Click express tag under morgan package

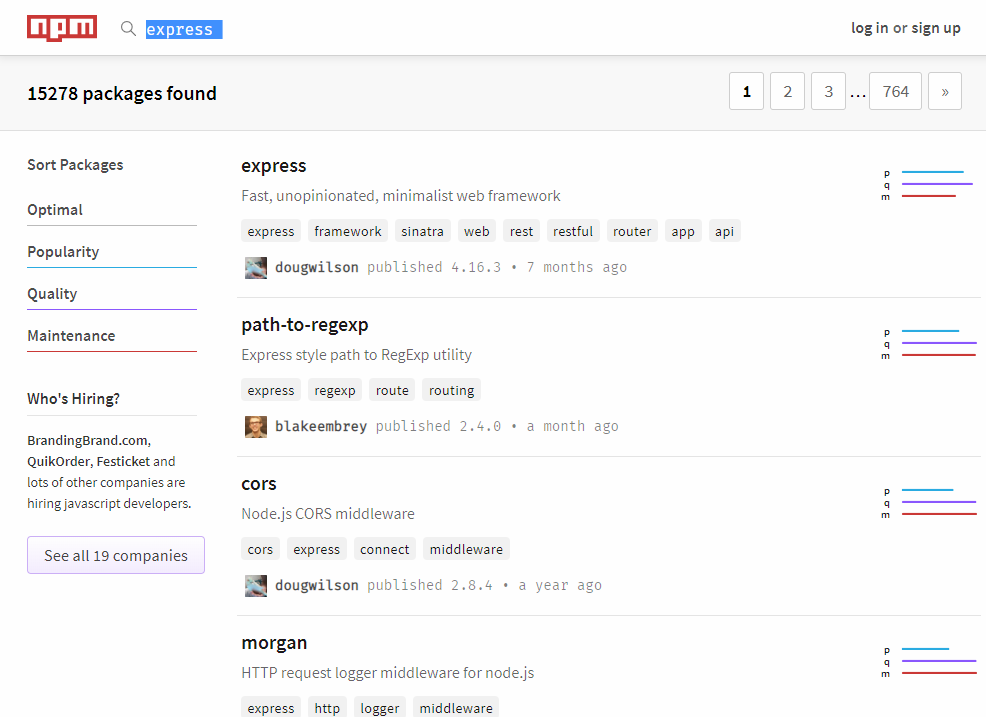[x=271, y=708]
